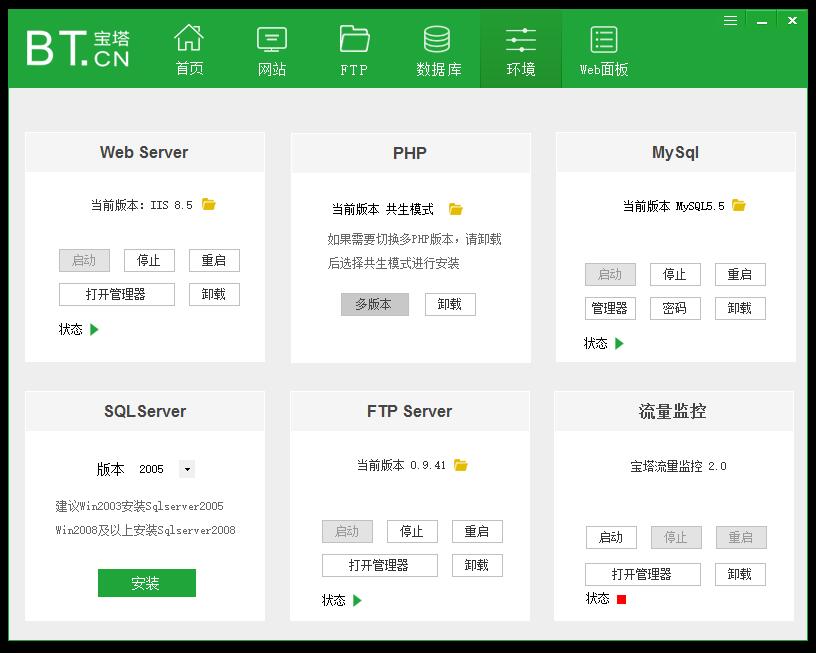This screenshot has height=653, width=816.
Task: Uninstall PHP with 卸载
Action: click(450, 304)
